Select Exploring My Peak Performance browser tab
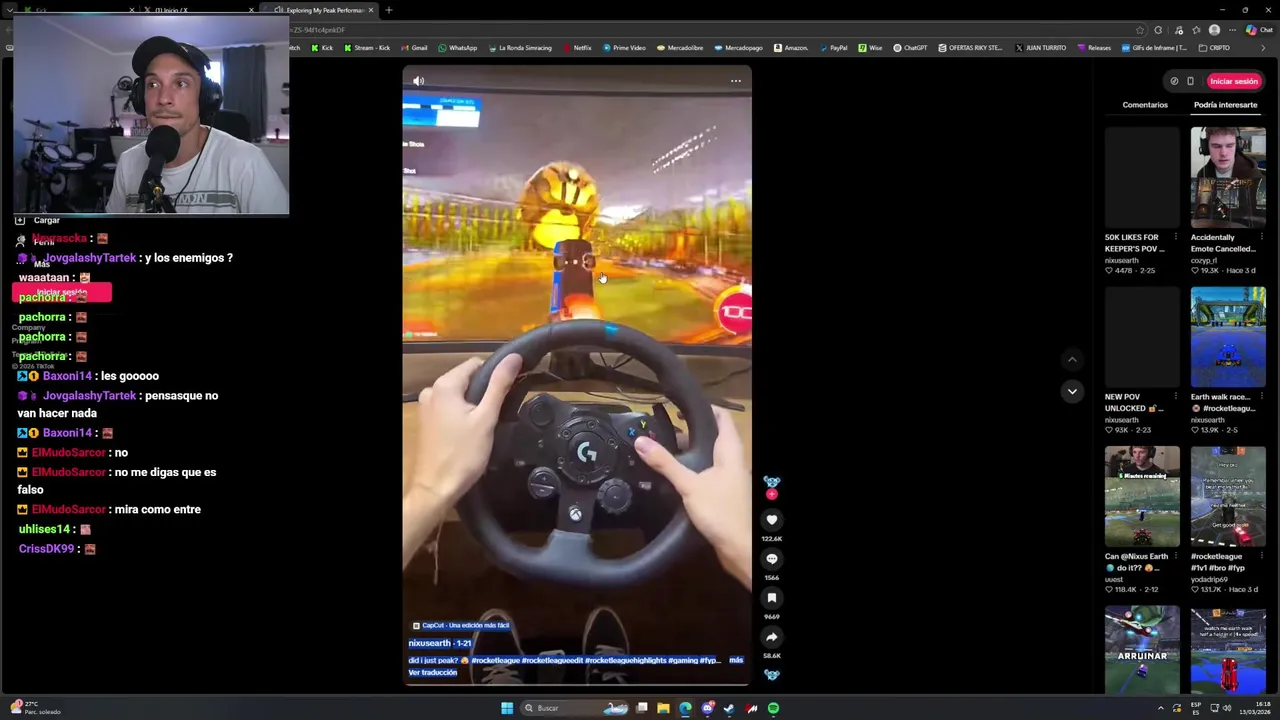Viewport: 1280px width, 720px height. (320, 10)
